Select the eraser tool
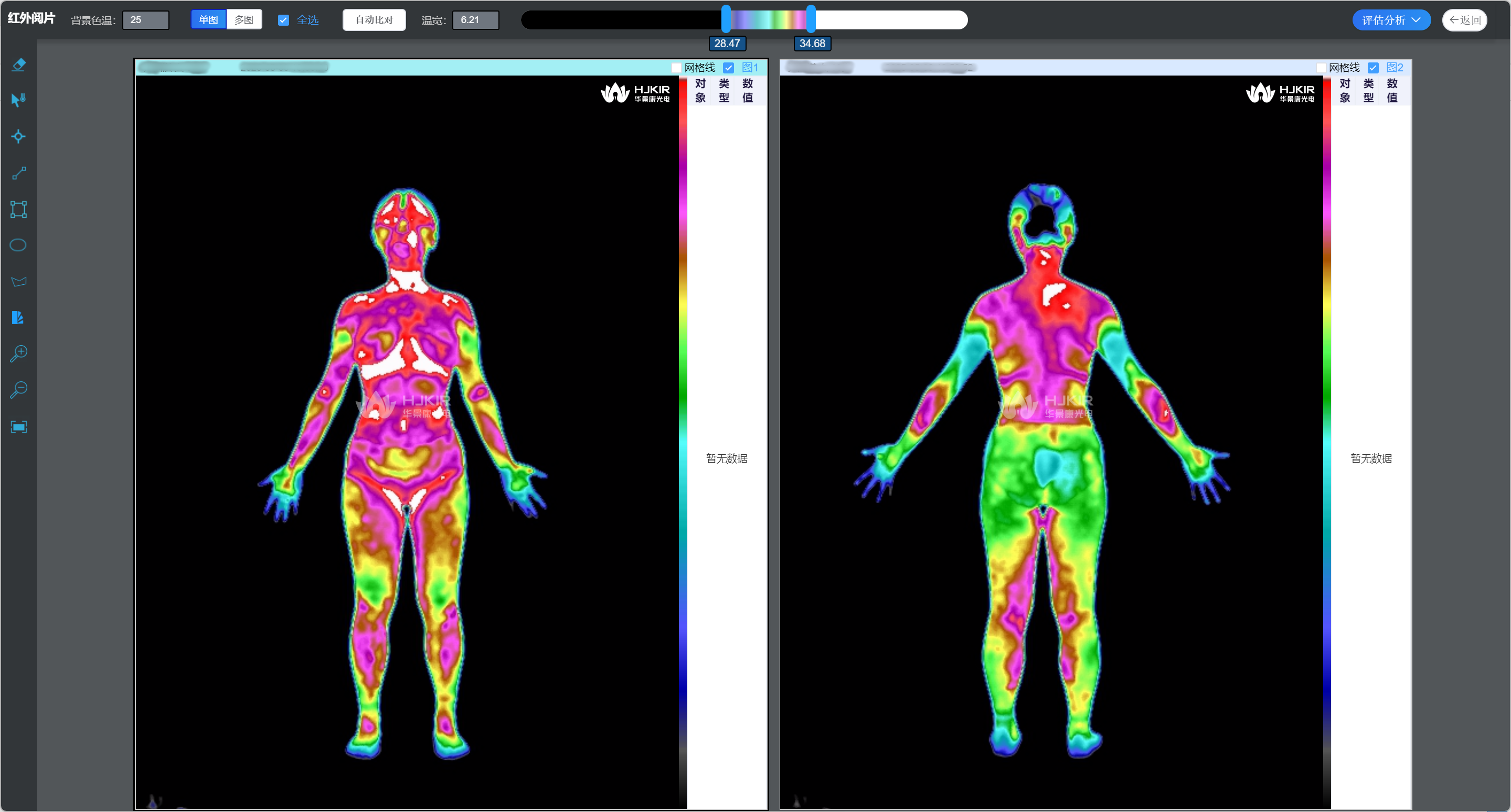This screenshot has height=812, width=1511. click(x=18, y=65)
